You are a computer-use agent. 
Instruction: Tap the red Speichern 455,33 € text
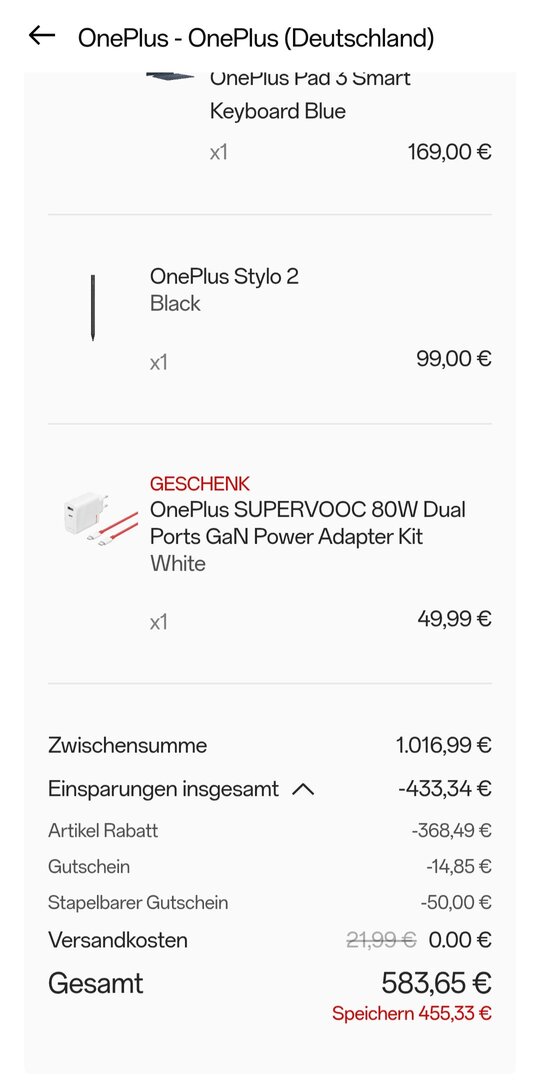point(412,1014)
